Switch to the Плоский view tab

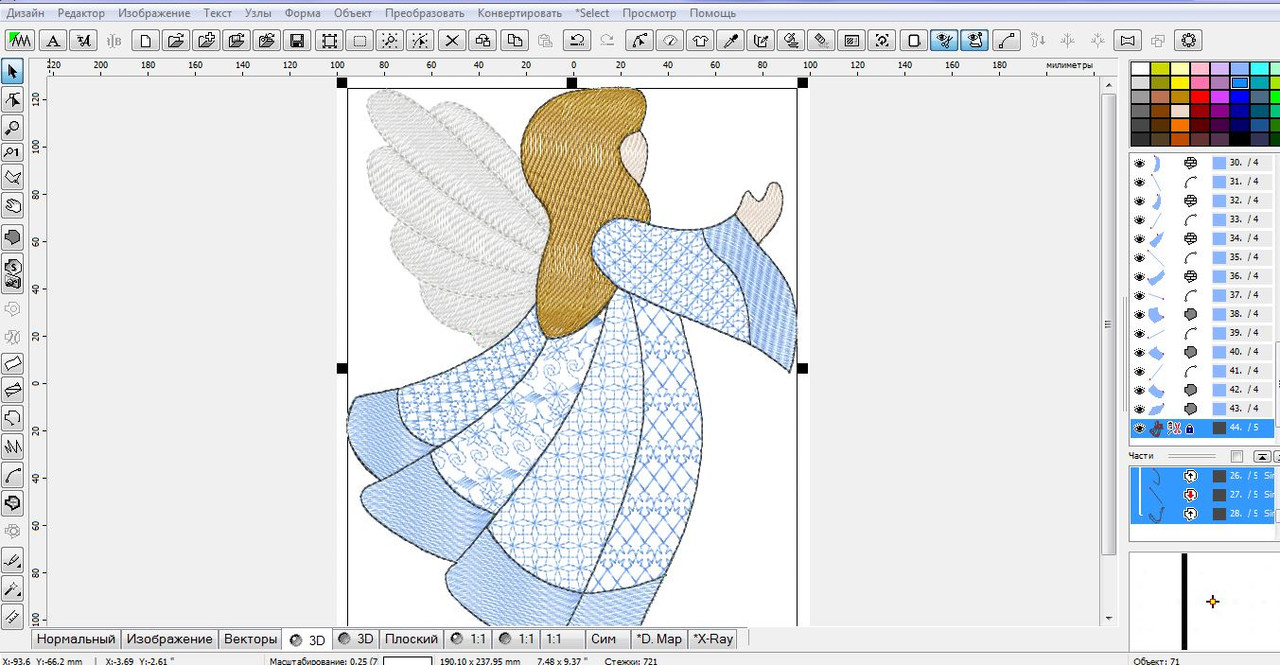(412, 639)
